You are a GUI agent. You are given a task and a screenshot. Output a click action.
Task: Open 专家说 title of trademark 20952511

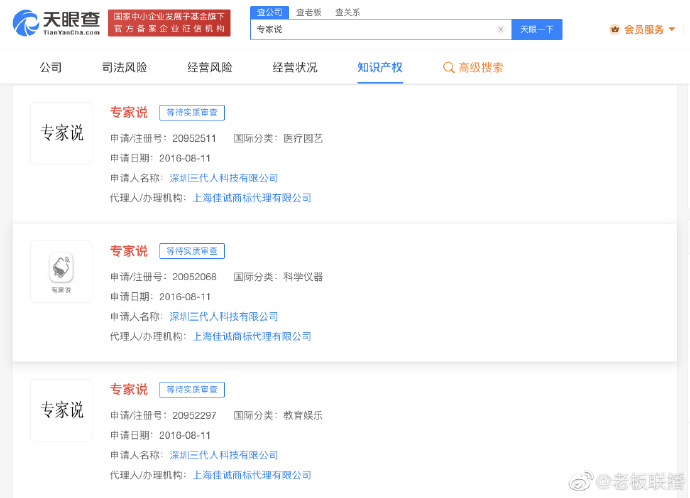129,113
